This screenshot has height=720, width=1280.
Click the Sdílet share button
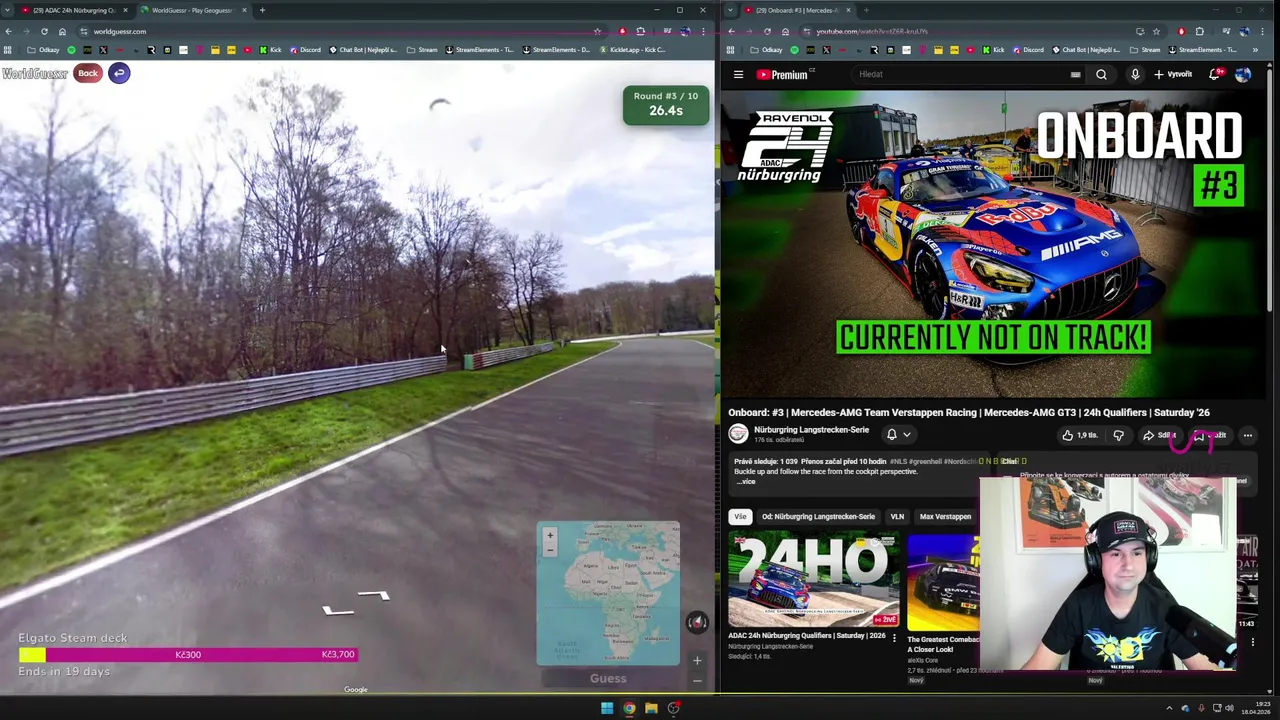pos(1160,435)
